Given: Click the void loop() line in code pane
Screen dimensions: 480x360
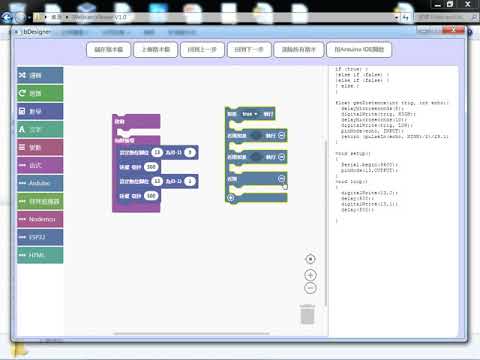Looking at the screenshot, I should pyautogui.click(x=351, y=182).
